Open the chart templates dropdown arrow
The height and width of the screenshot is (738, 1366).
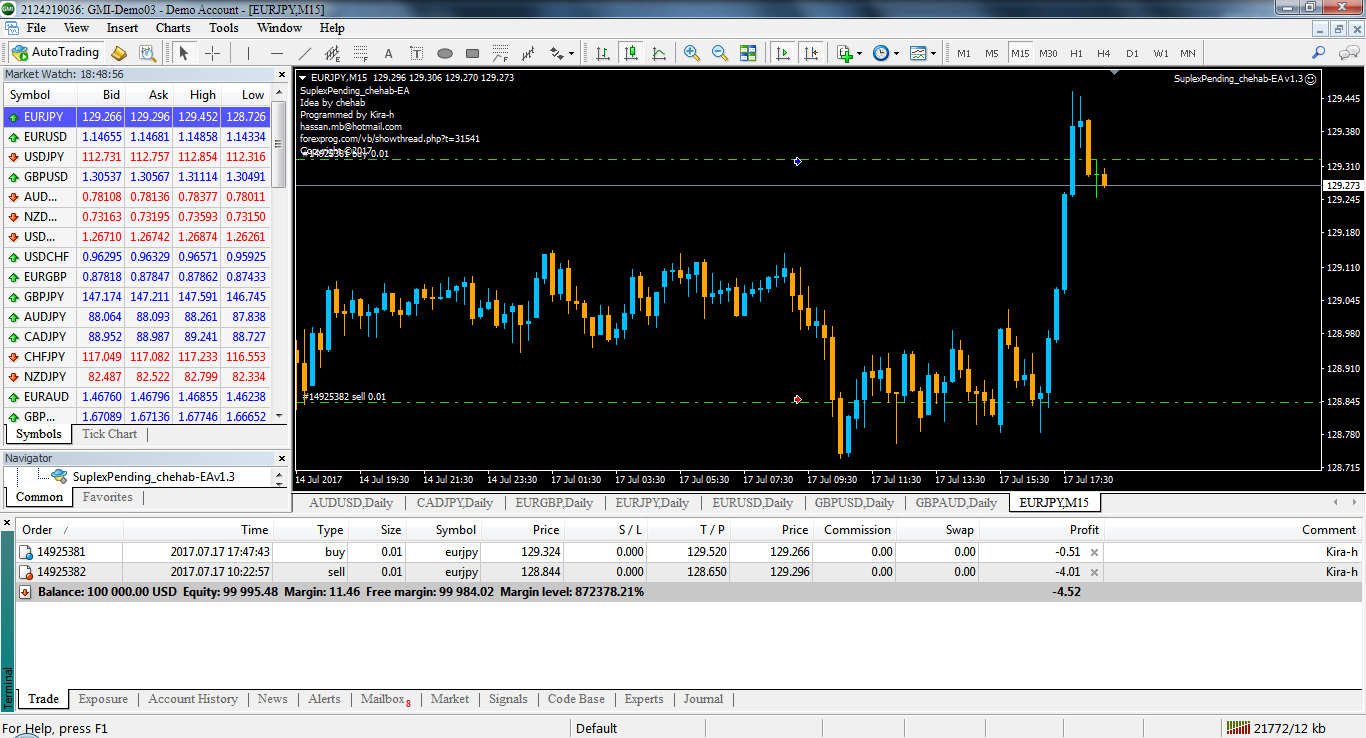click(x=933, y=53)
